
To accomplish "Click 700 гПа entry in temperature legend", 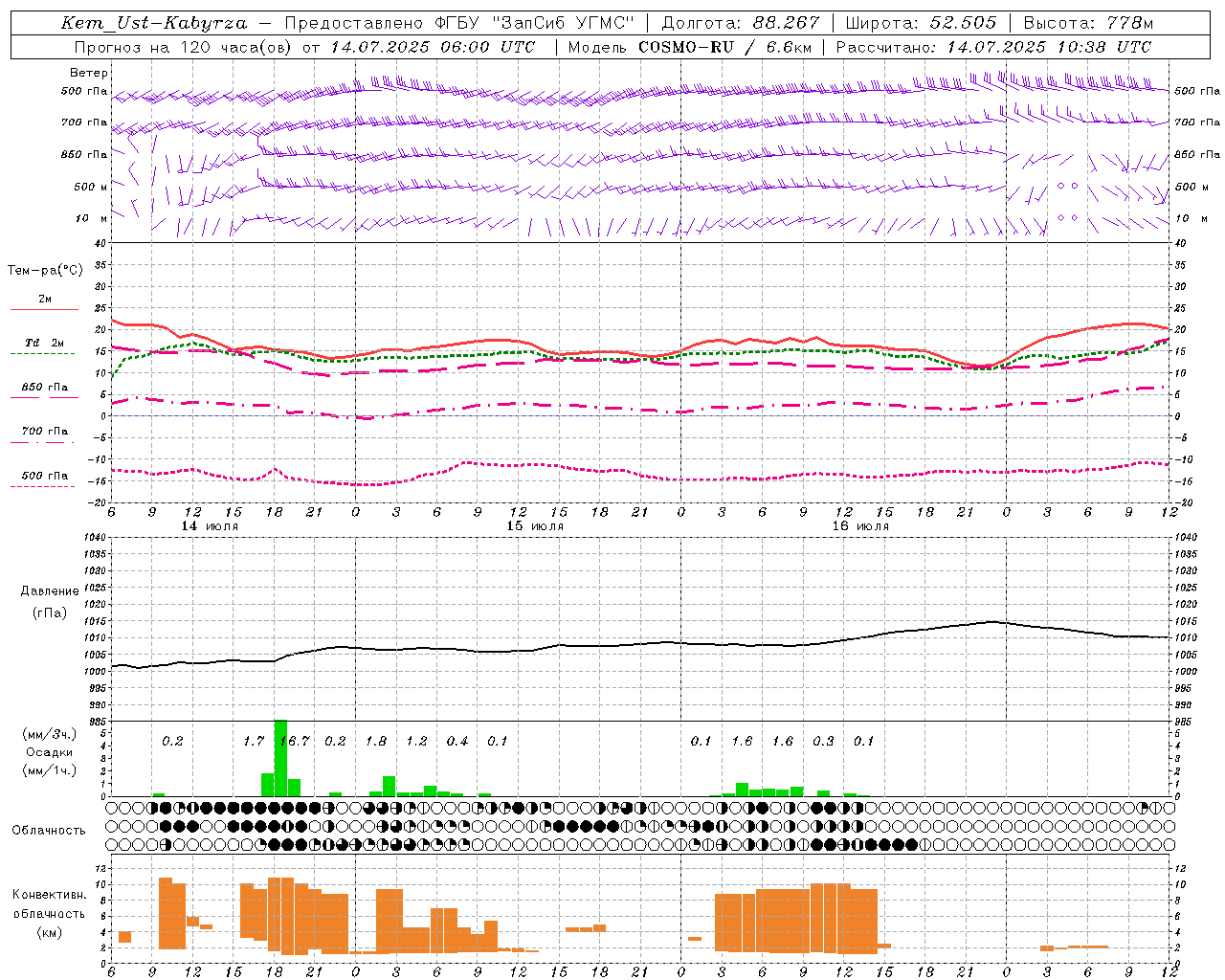I will (x=44, y=435).
